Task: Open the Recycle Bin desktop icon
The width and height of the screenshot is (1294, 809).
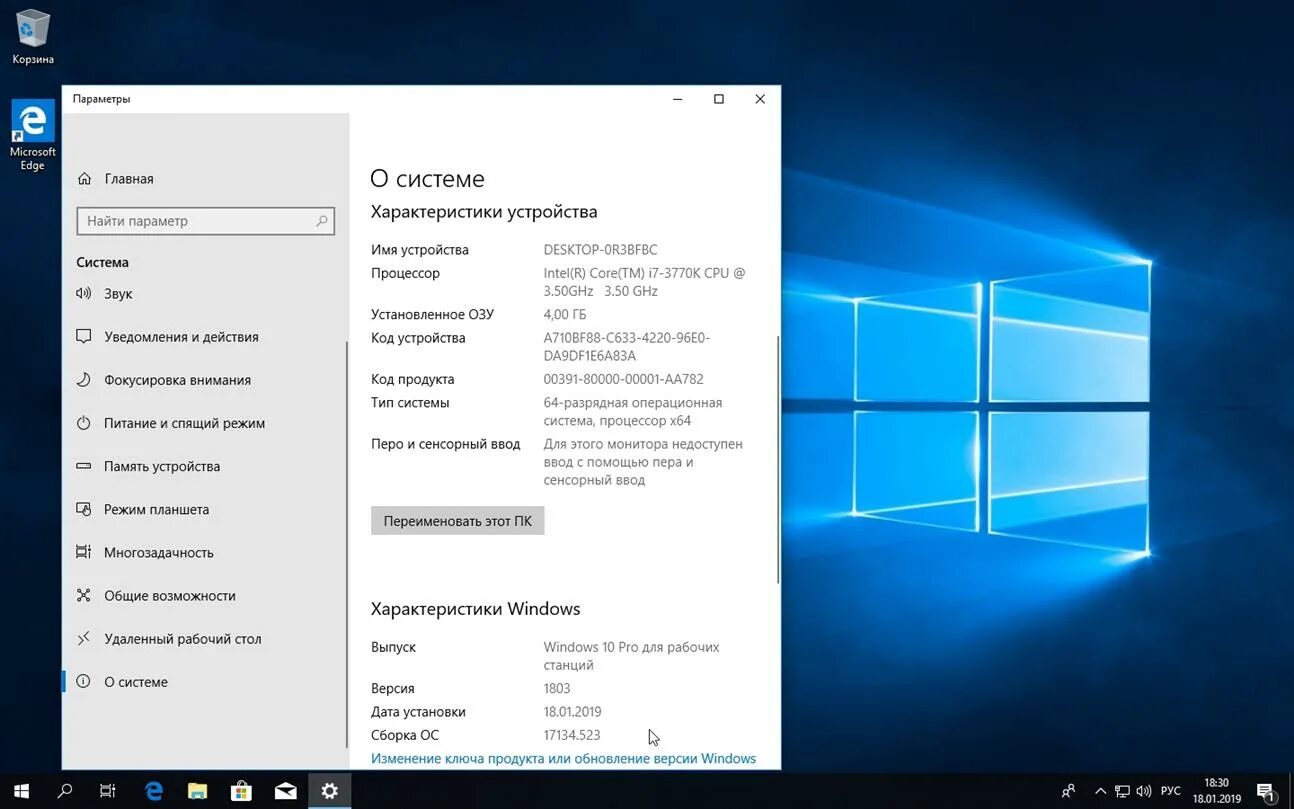Action: coord(33,37)
